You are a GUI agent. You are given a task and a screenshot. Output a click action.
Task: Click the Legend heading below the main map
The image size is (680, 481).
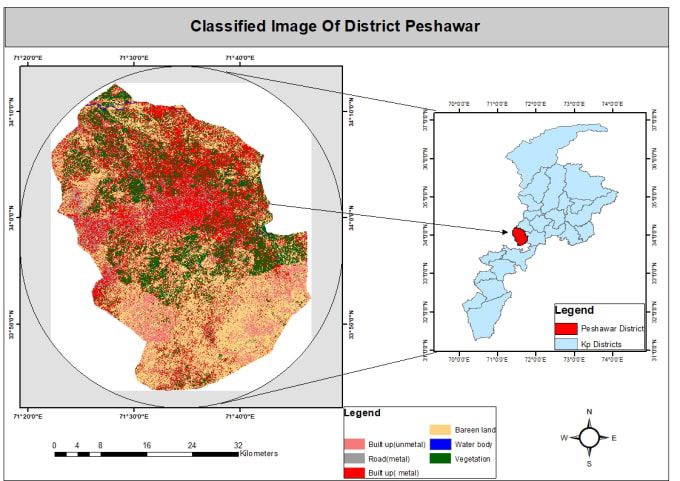[x=362, y=412]
